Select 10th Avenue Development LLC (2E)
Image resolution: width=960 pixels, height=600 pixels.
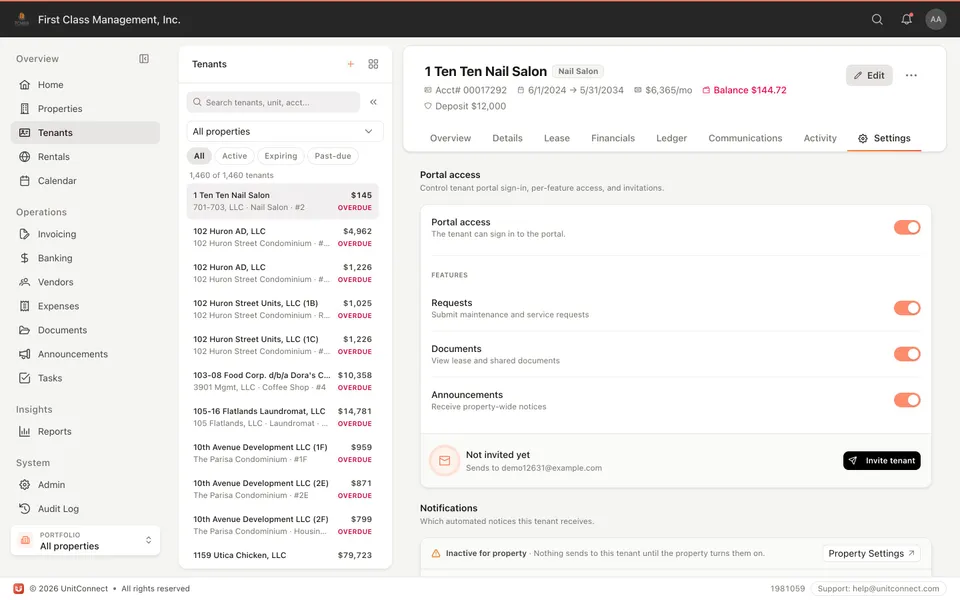click(282, 489)
